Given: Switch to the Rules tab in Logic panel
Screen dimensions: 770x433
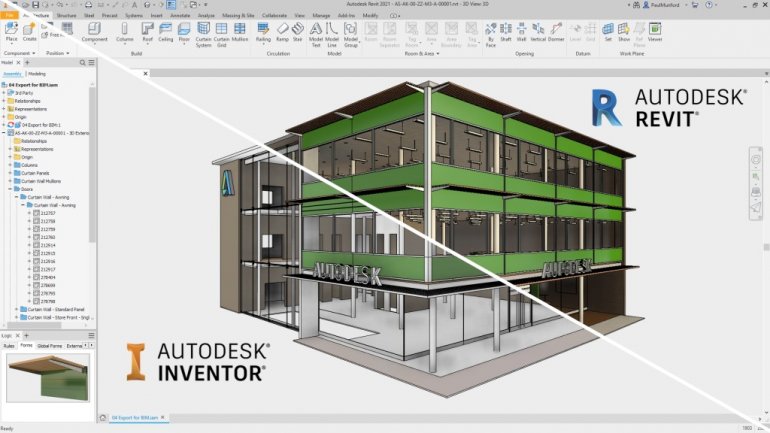Looking at the screenshot, I should click(x=9, y=346).
